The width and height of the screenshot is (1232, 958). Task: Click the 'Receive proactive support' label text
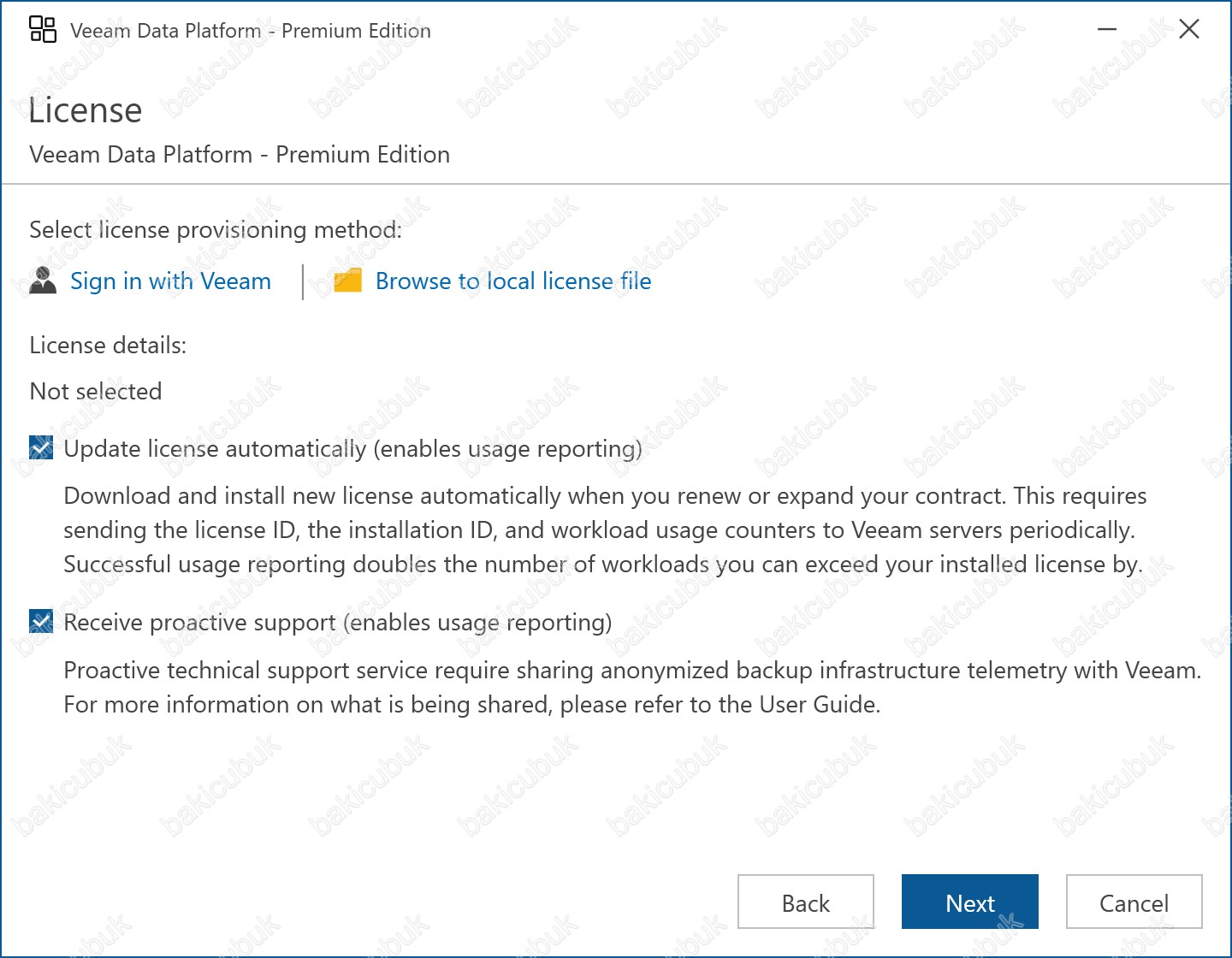[x=337, y=623]
